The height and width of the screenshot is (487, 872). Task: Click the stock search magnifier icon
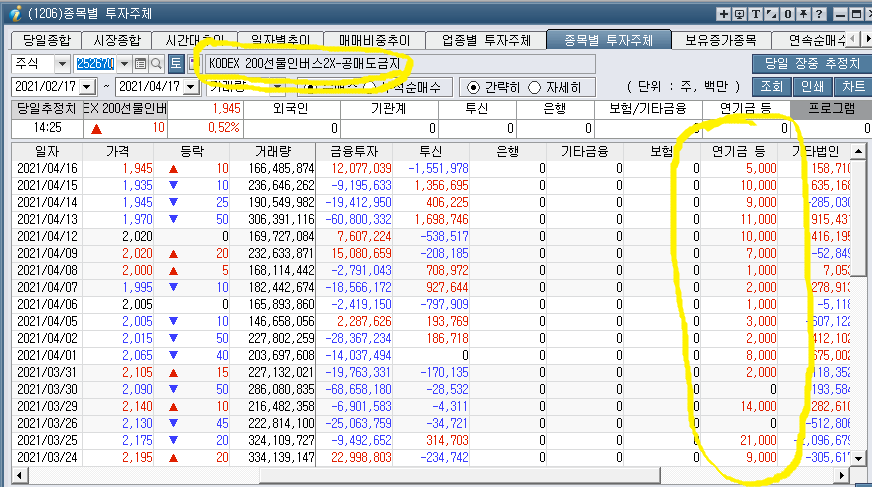click(x=157, y=64)
